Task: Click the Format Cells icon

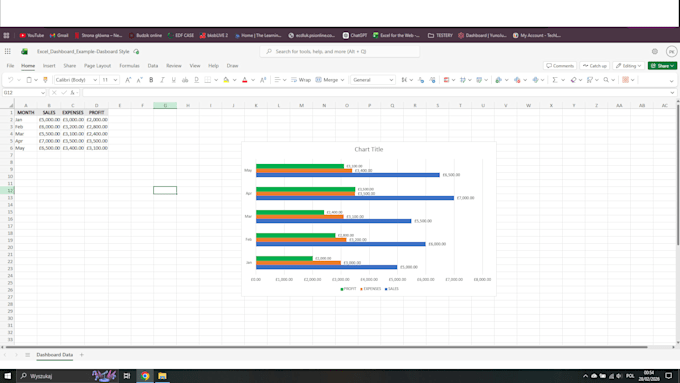Action: point(536,80)
